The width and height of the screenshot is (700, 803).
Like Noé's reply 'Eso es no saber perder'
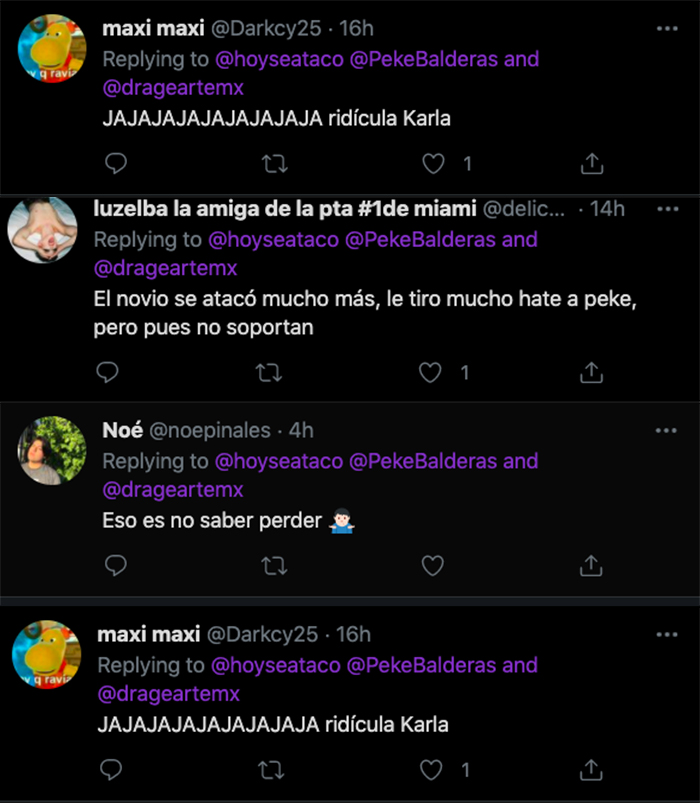432,566
